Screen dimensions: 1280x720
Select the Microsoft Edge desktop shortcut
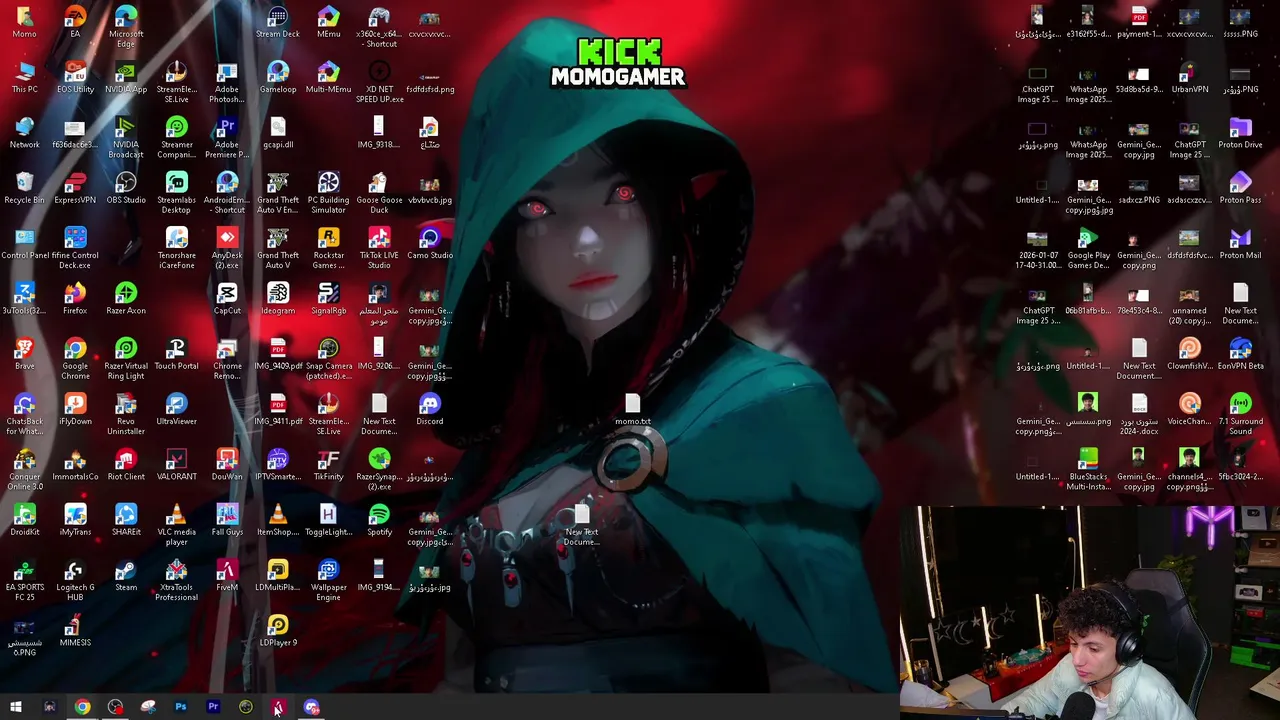(x=126, y=26)
